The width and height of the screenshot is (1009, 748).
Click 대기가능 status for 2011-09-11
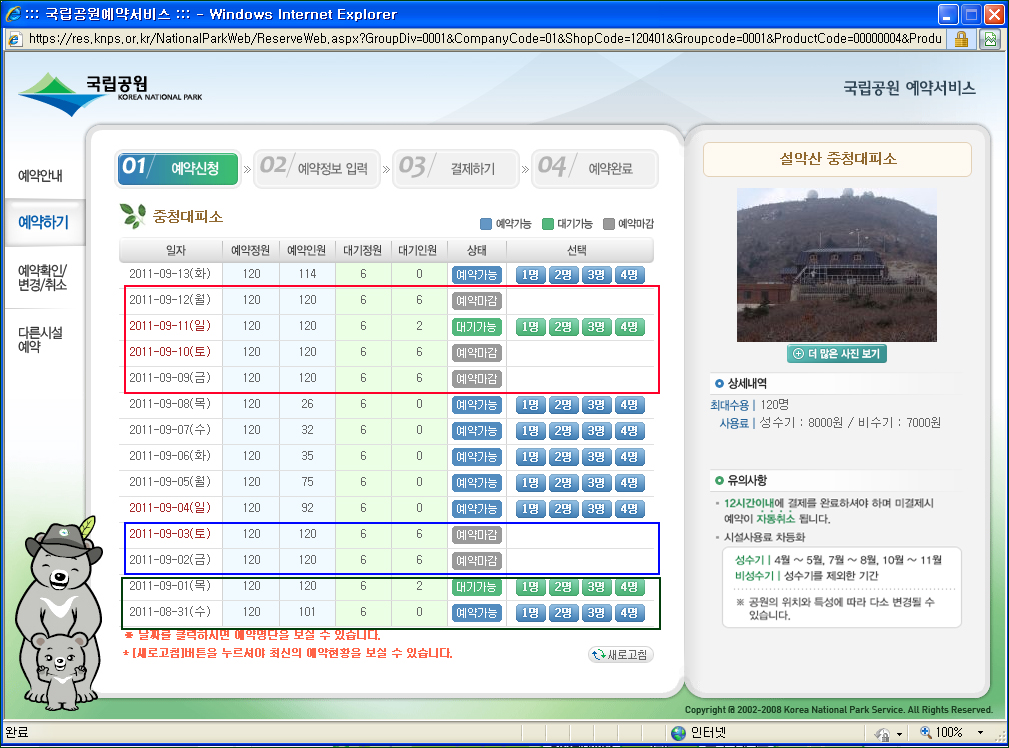[476, 327]
